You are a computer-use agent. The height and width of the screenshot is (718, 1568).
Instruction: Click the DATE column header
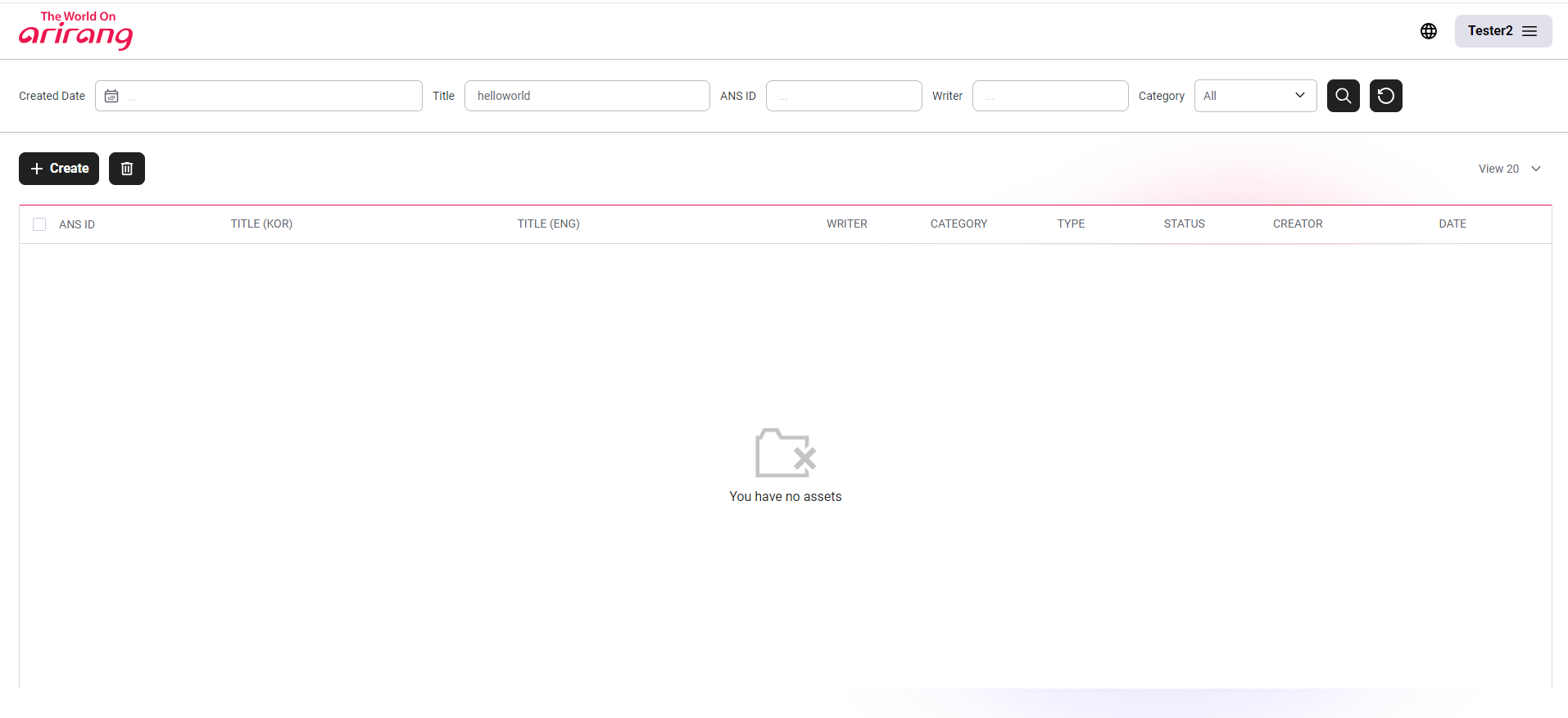pyautogui.click(x=1452, y=224)
